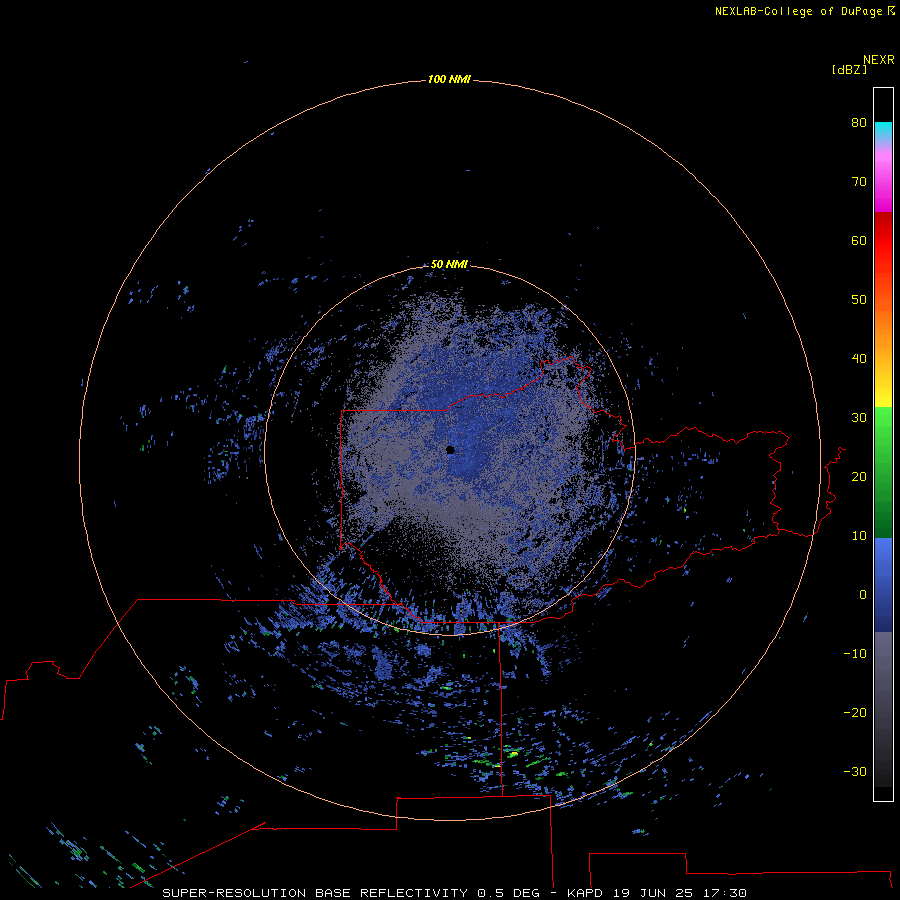Click the 60 dBZ scale value
The image size is (900, 900).
[x=859, y=240]
